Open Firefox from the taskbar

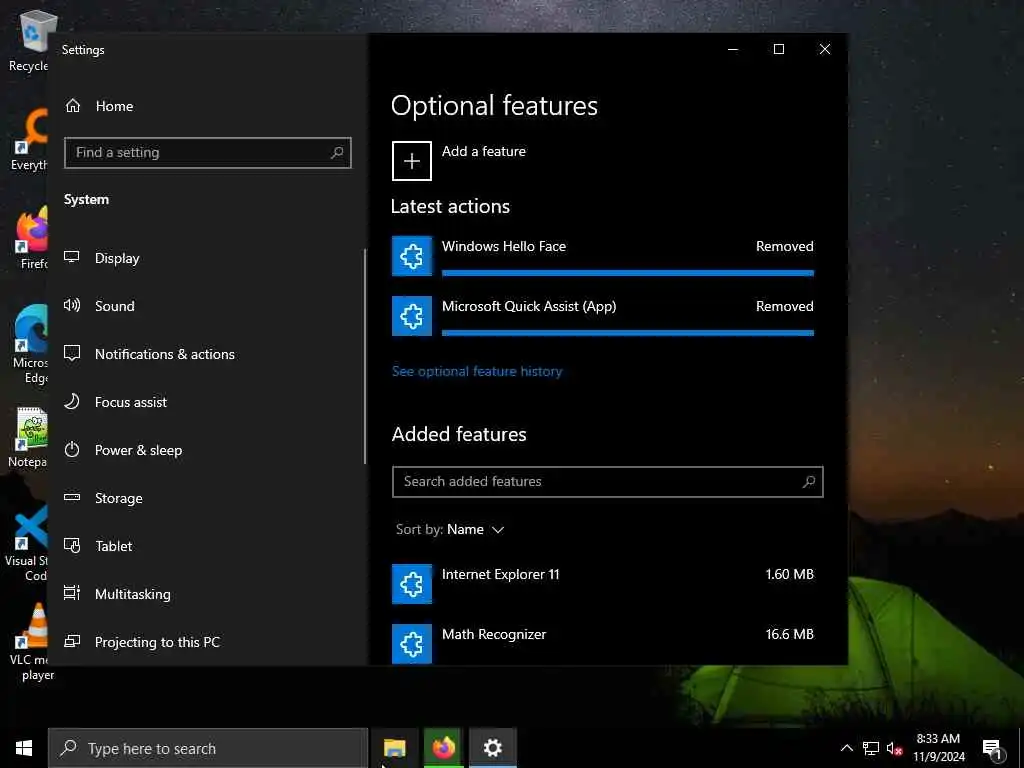pyautogui.click(x=443, y=748)
